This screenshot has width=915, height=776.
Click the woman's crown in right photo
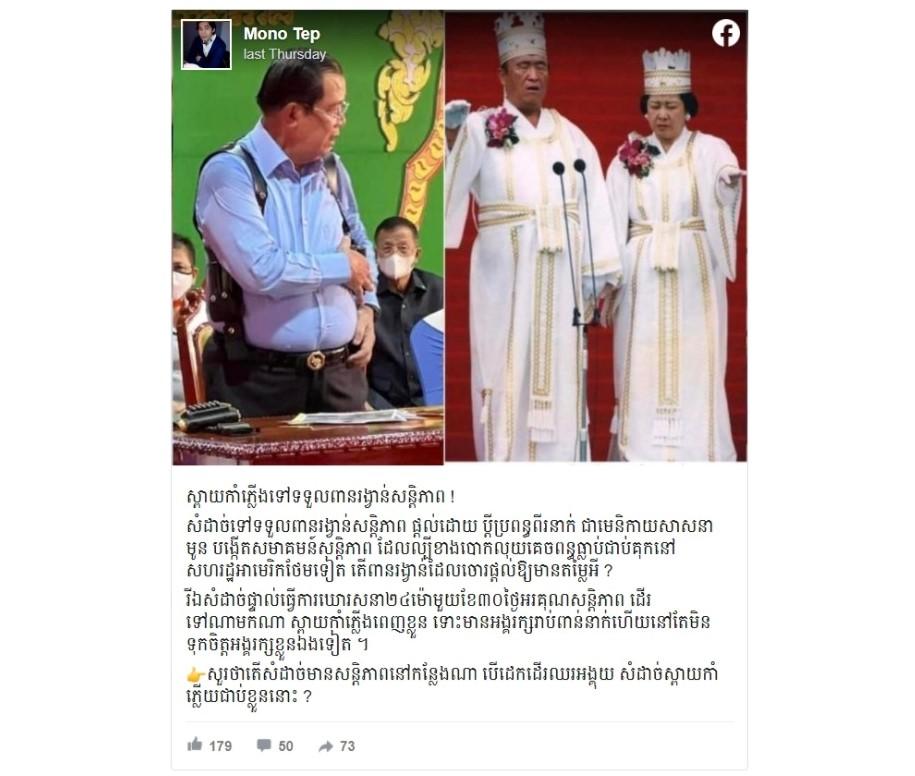666,72
